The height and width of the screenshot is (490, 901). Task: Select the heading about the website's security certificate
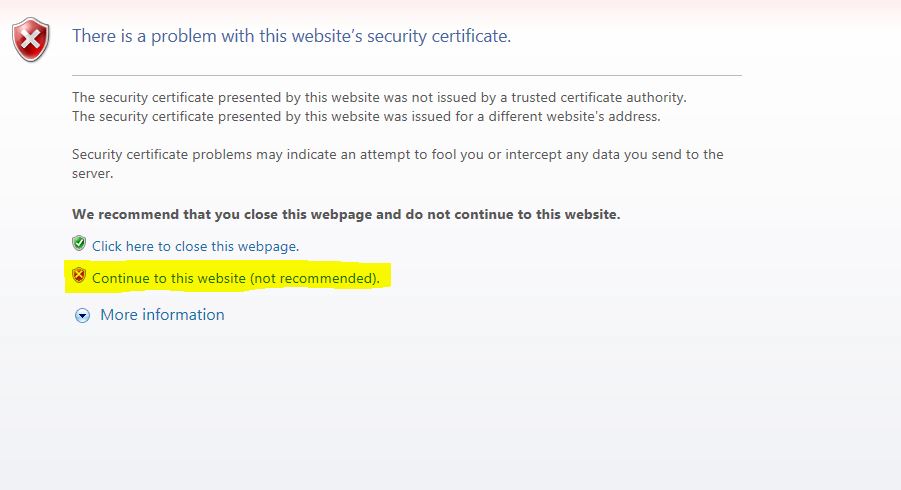tap(291, 36)
